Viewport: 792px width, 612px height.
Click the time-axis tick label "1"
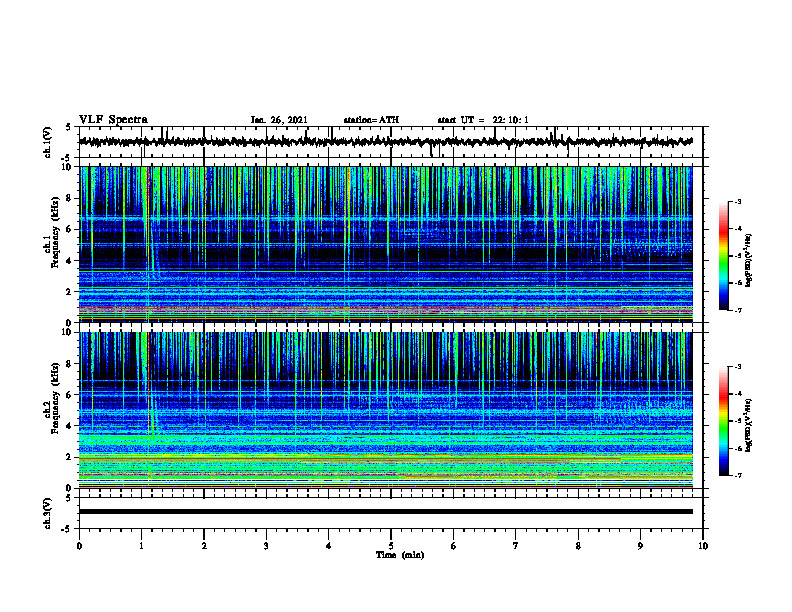pyautogui.click(x=141, y=546)
